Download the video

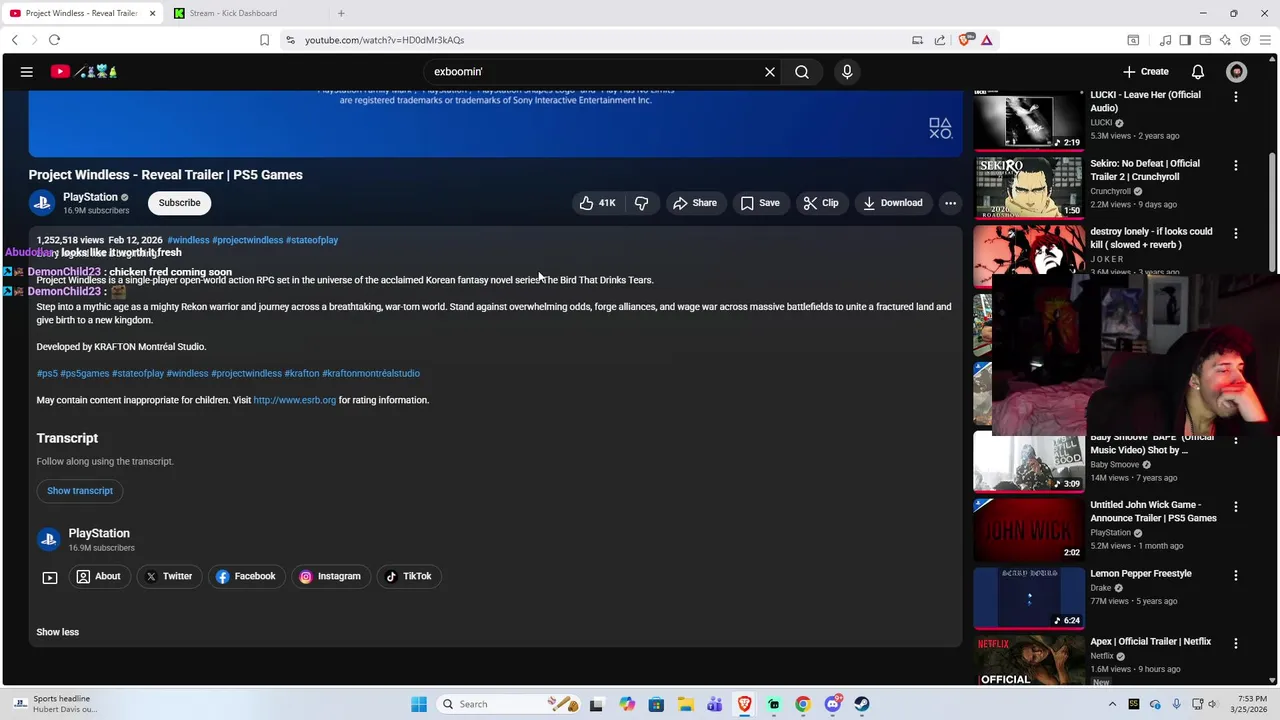[x=893, y=203]
